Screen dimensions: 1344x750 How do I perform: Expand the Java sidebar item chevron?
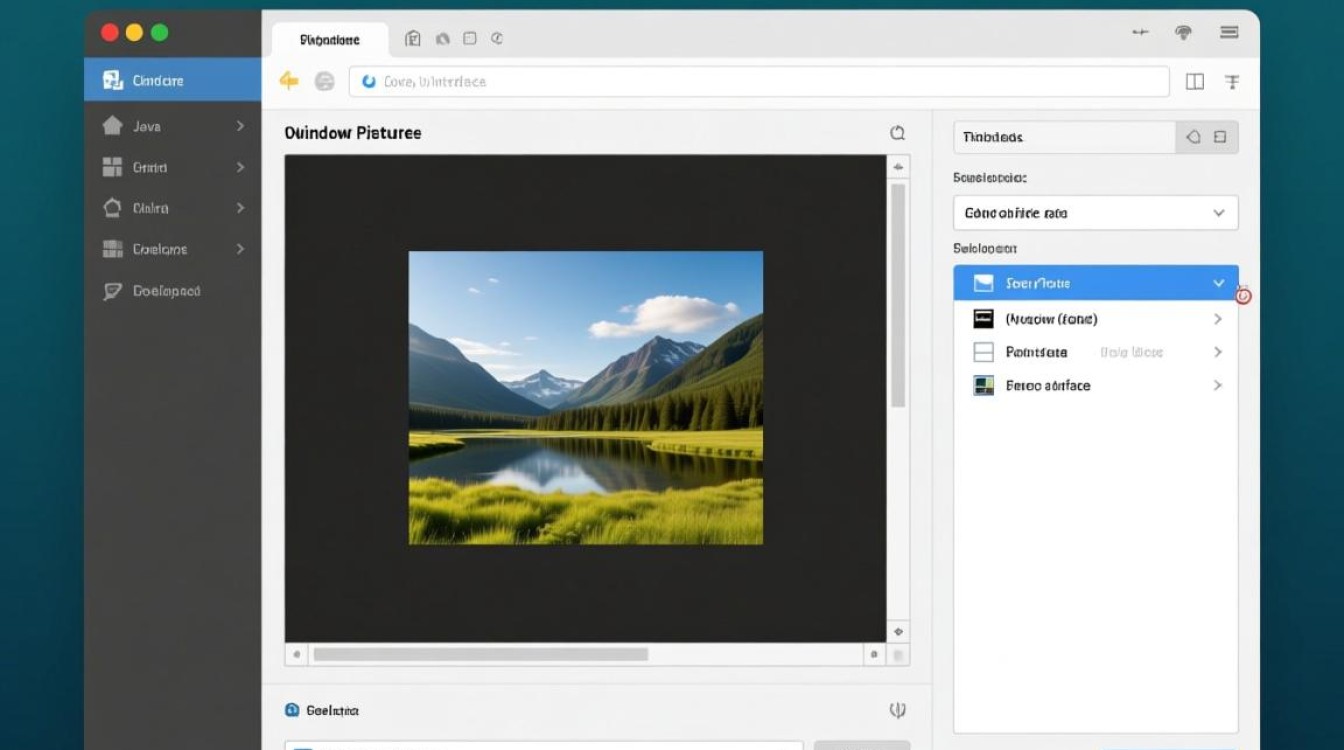point(240,126)
